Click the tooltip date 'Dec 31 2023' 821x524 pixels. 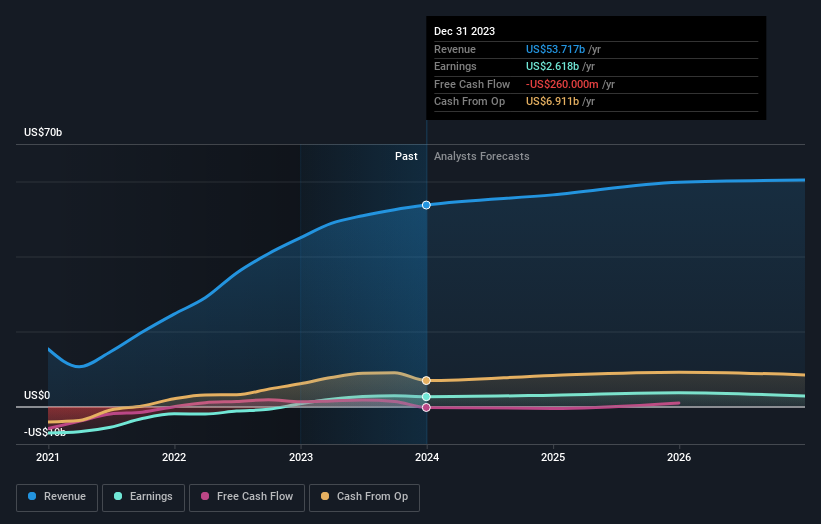[x=464, y=31]
